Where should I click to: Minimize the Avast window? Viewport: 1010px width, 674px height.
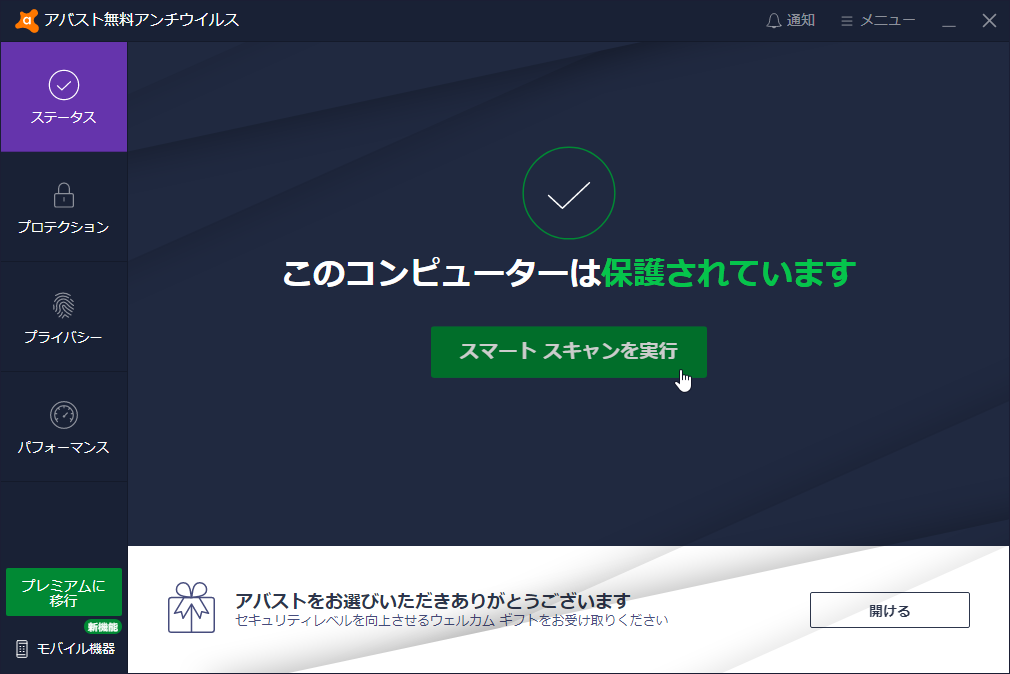point(947,19)
